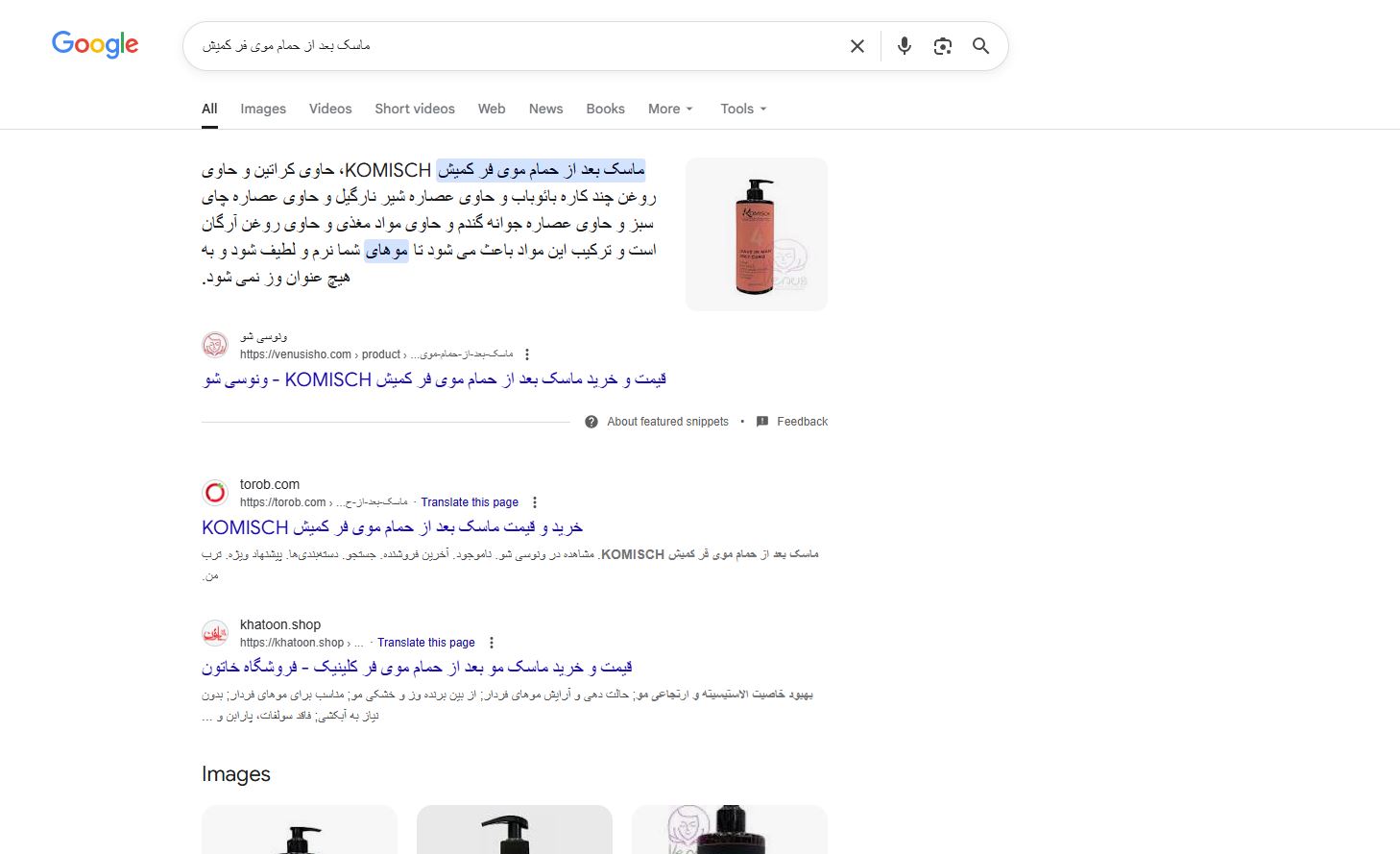The image size is (1400, 854).
Task: Open the three-dot menu for torob.com result
Action: (x=535, y=502)
